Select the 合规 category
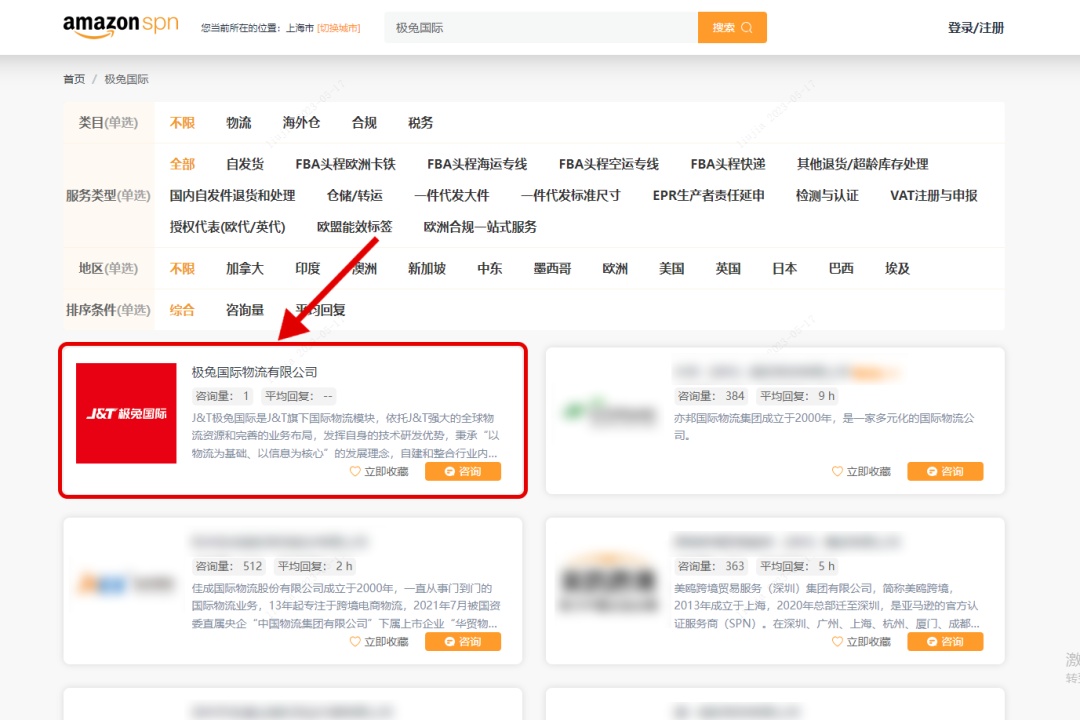The image size is (1080, 720). tap(364, 123)
